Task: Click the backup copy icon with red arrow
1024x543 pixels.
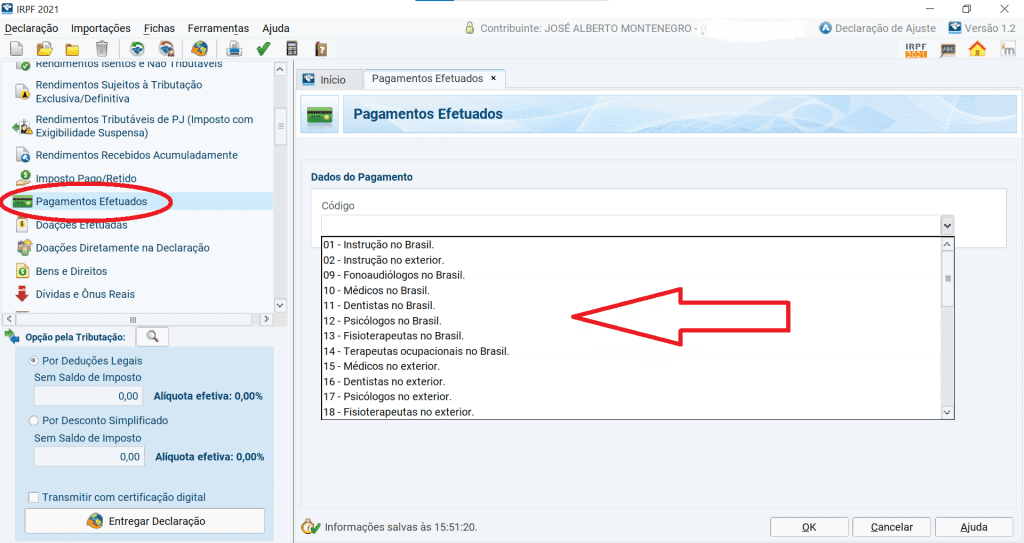Action: (167, 48)
